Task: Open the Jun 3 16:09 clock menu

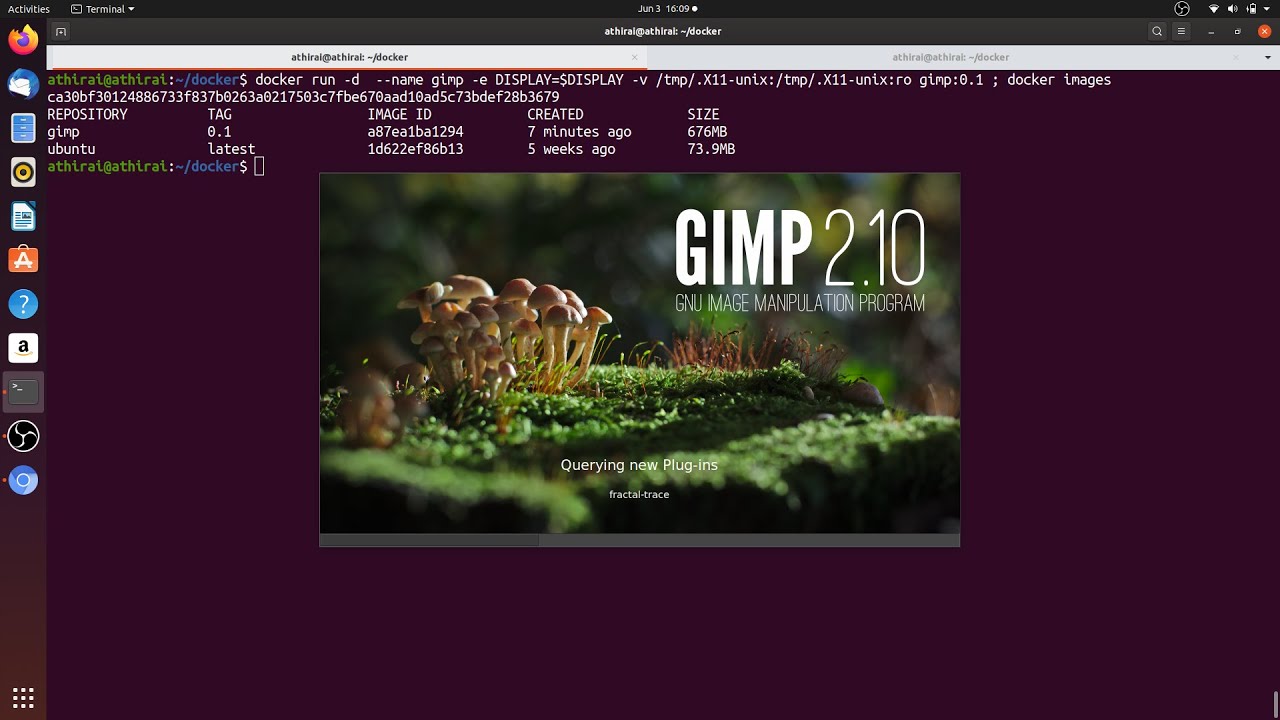Action: click(667, 9)
